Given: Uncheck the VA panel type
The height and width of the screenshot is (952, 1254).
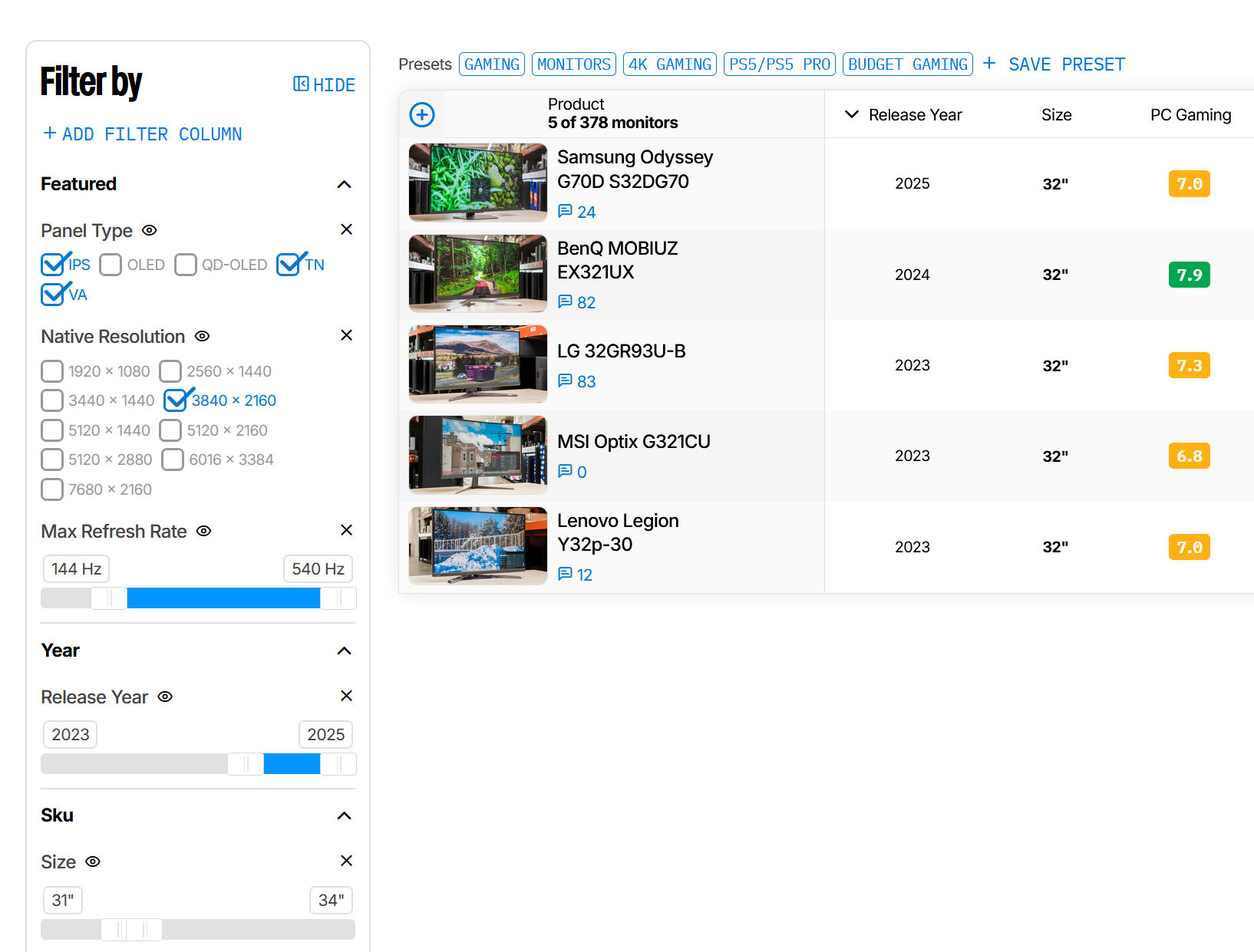Looking at the screenshot, I should (52, 295).
